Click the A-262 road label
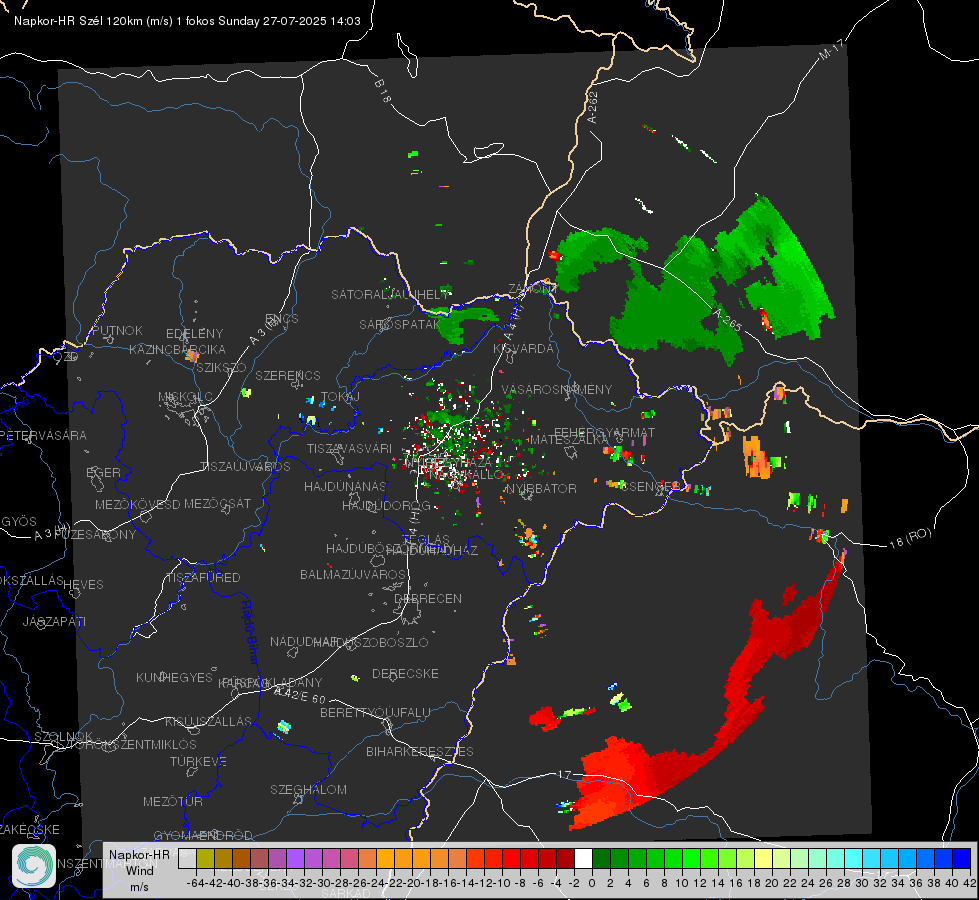The width and height of the screenshot is (979, 900). point(593,107)
